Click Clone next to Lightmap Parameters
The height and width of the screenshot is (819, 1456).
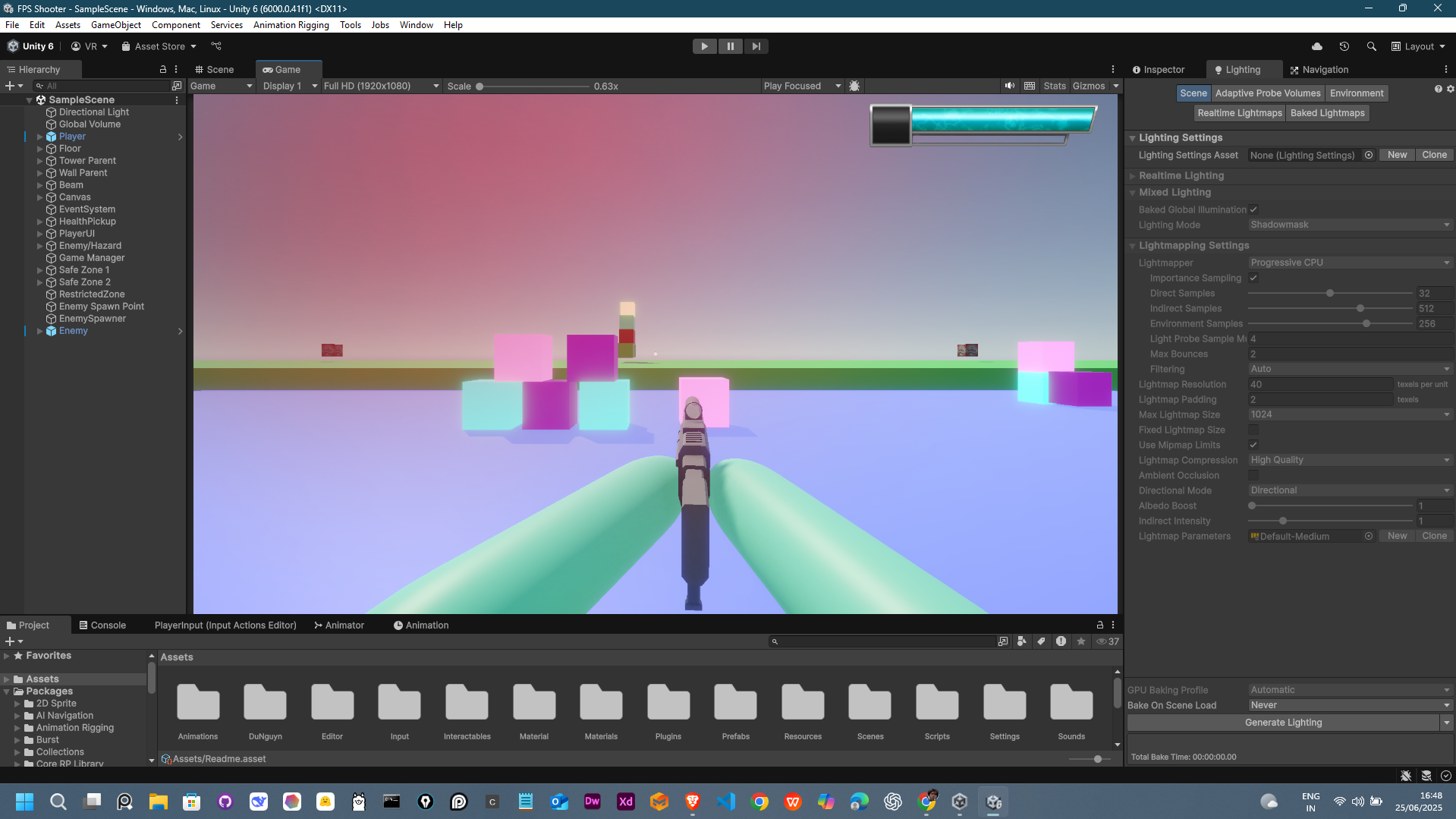tap(1434, 536)
